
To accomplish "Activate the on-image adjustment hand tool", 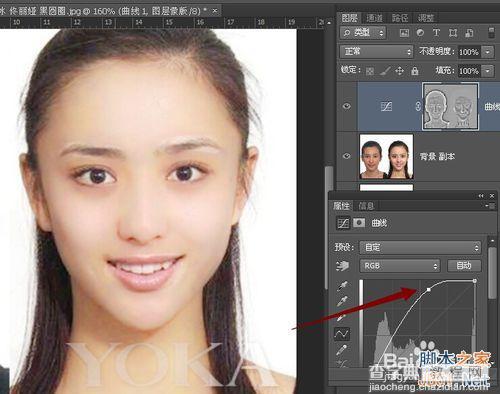I will 342,266.
